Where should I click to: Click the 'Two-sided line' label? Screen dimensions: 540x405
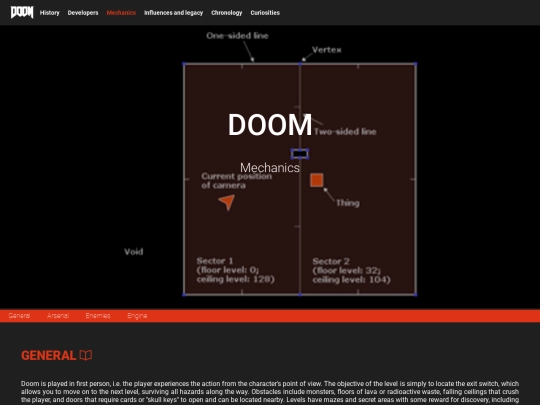[345, 132]
